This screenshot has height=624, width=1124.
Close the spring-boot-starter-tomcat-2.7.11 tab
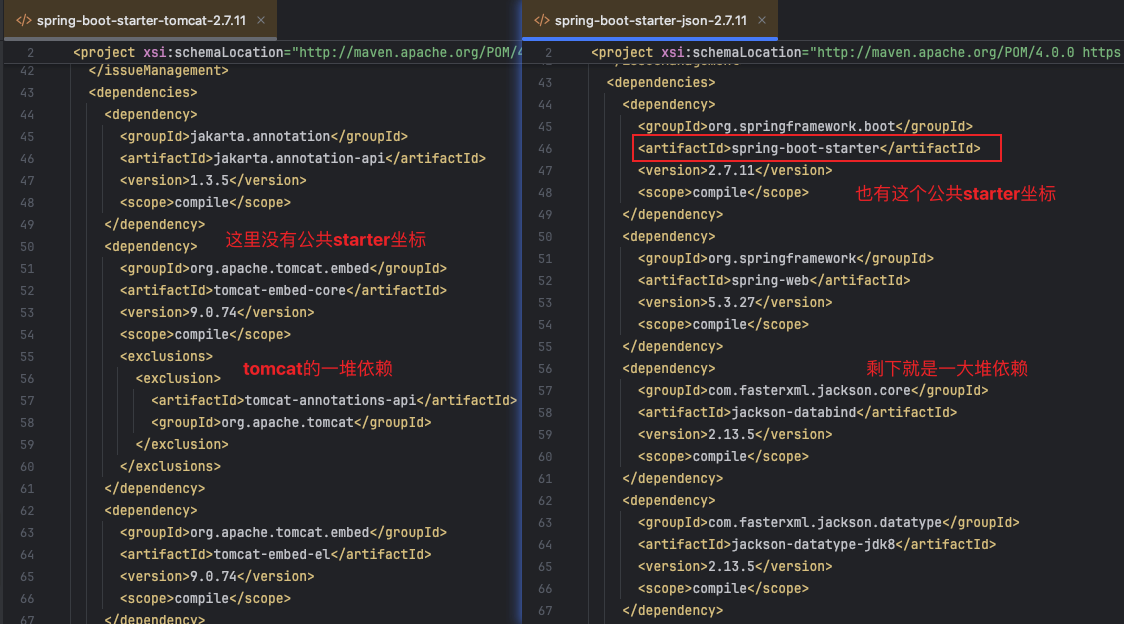click(x=261, y=20)
